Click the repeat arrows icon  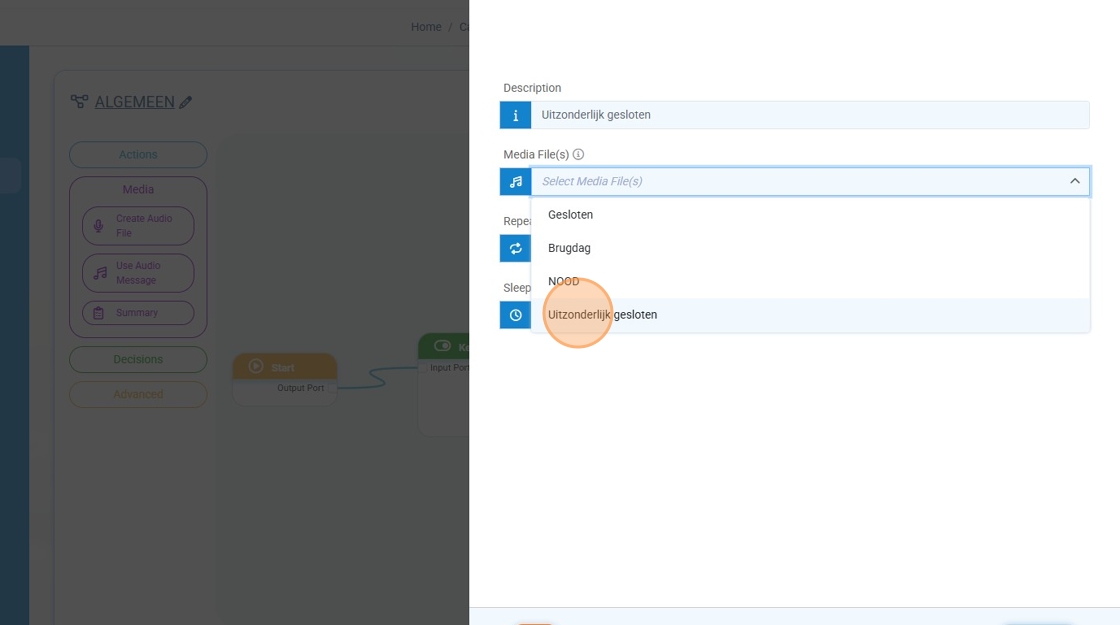point(515,248)
